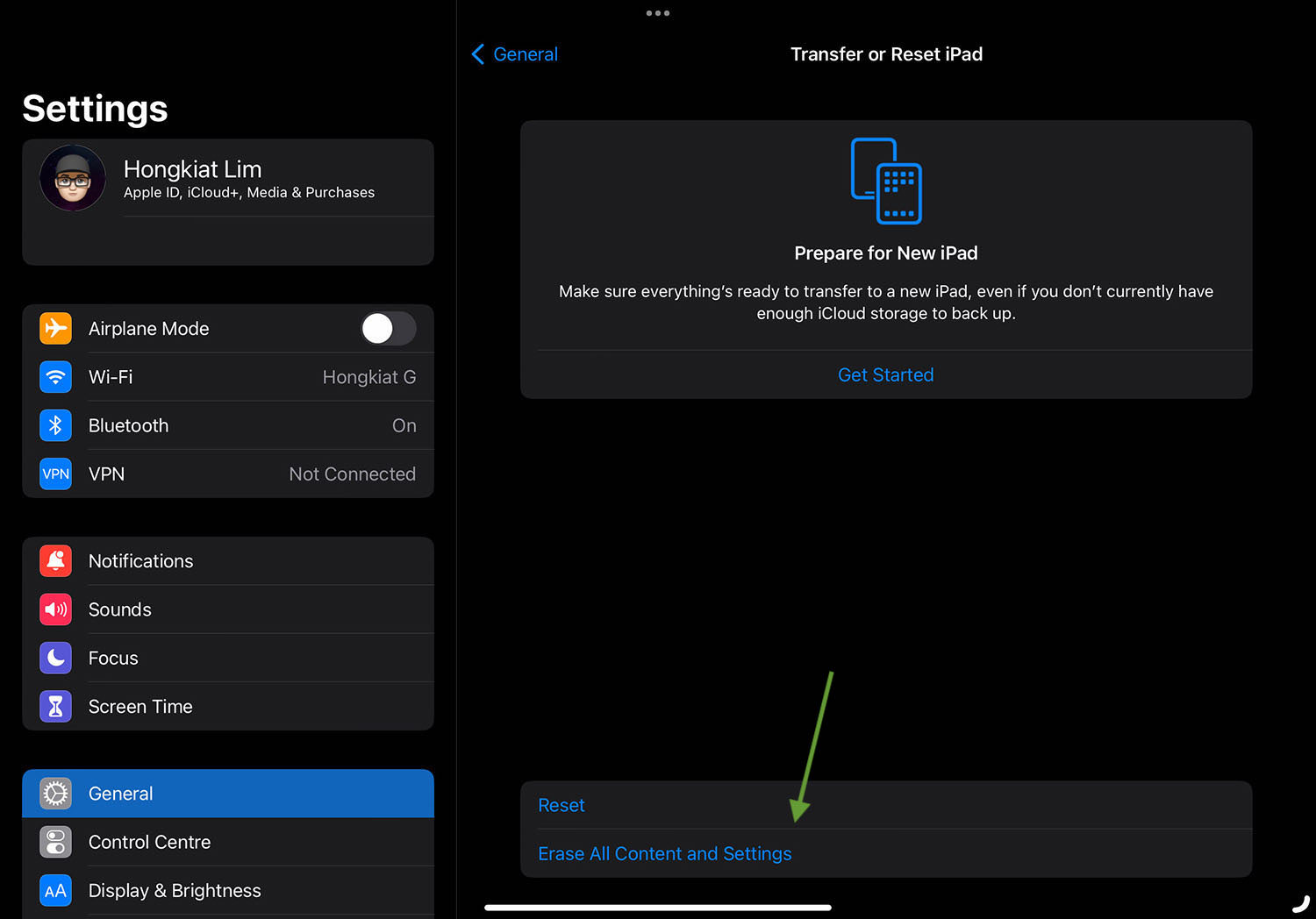The height and width of the screenshot is (919, 1316).
Task: Open Sounds in the sidebar
Action: point(228,609)
